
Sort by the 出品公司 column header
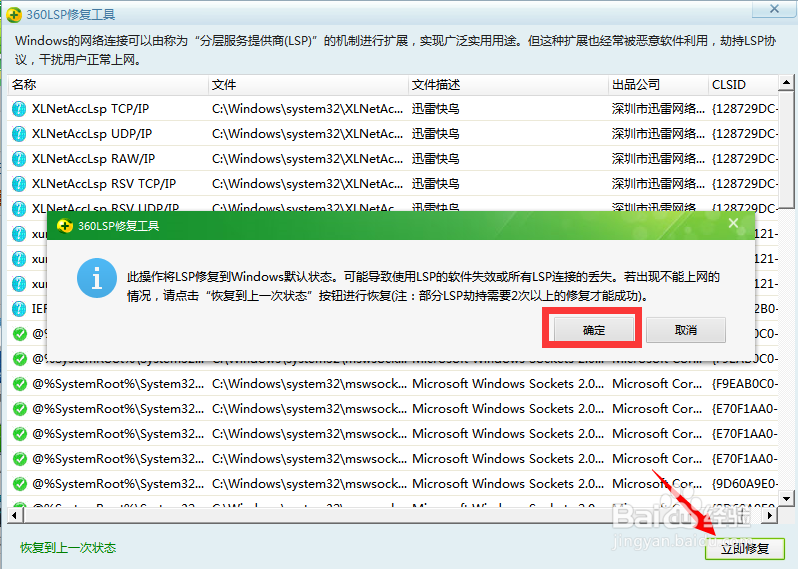(658, 84)
